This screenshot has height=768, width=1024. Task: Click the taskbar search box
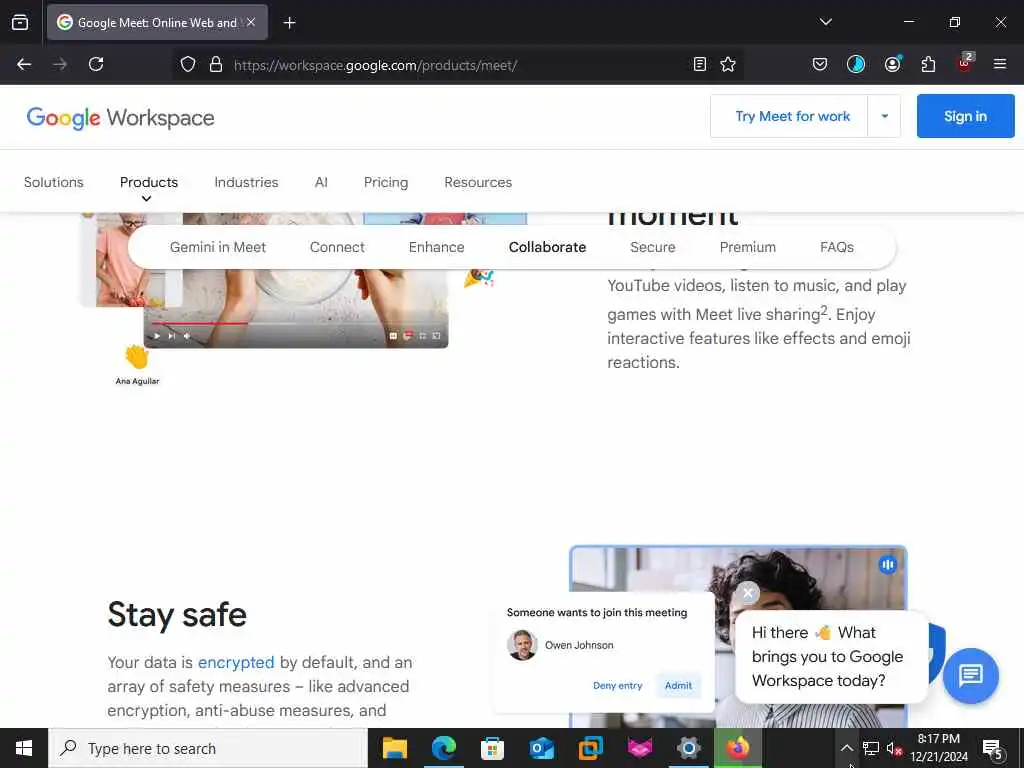click(208, 748)
